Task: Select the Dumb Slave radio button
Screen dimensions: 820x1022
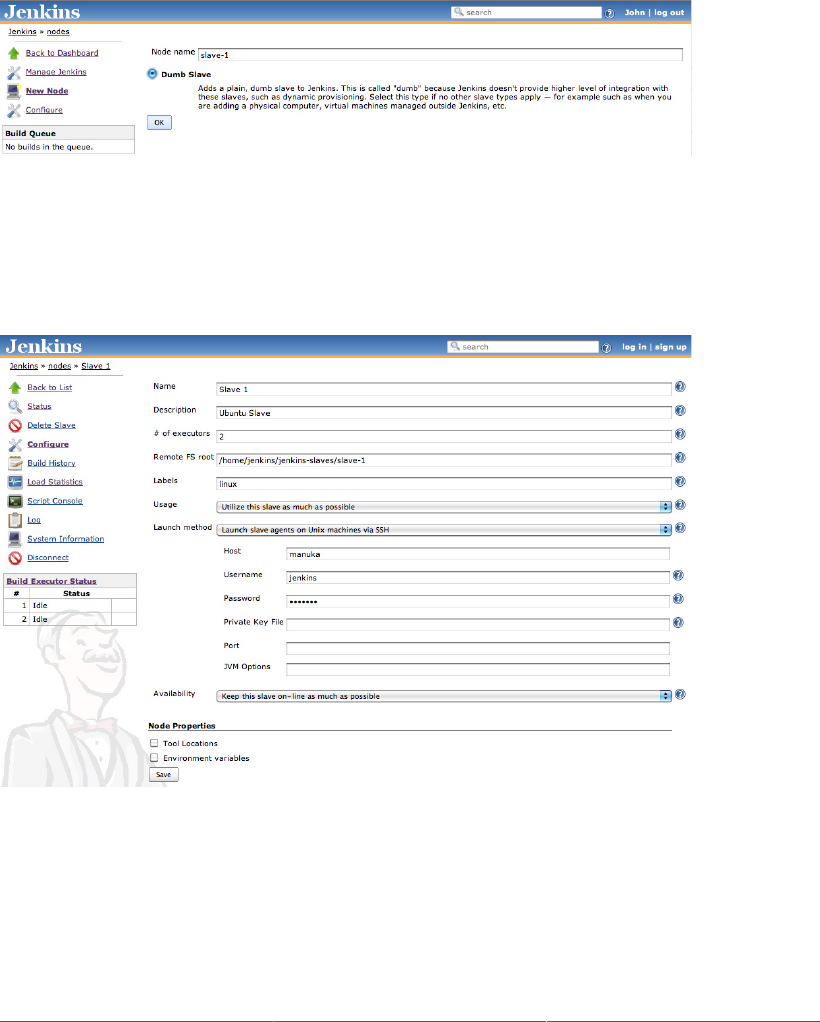Action: pos(152,74)
